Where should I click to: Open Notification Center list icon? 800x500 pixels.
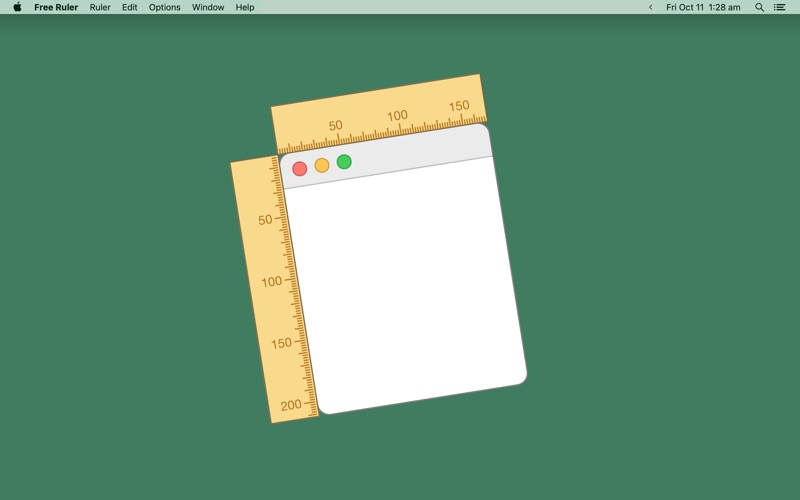779,7
